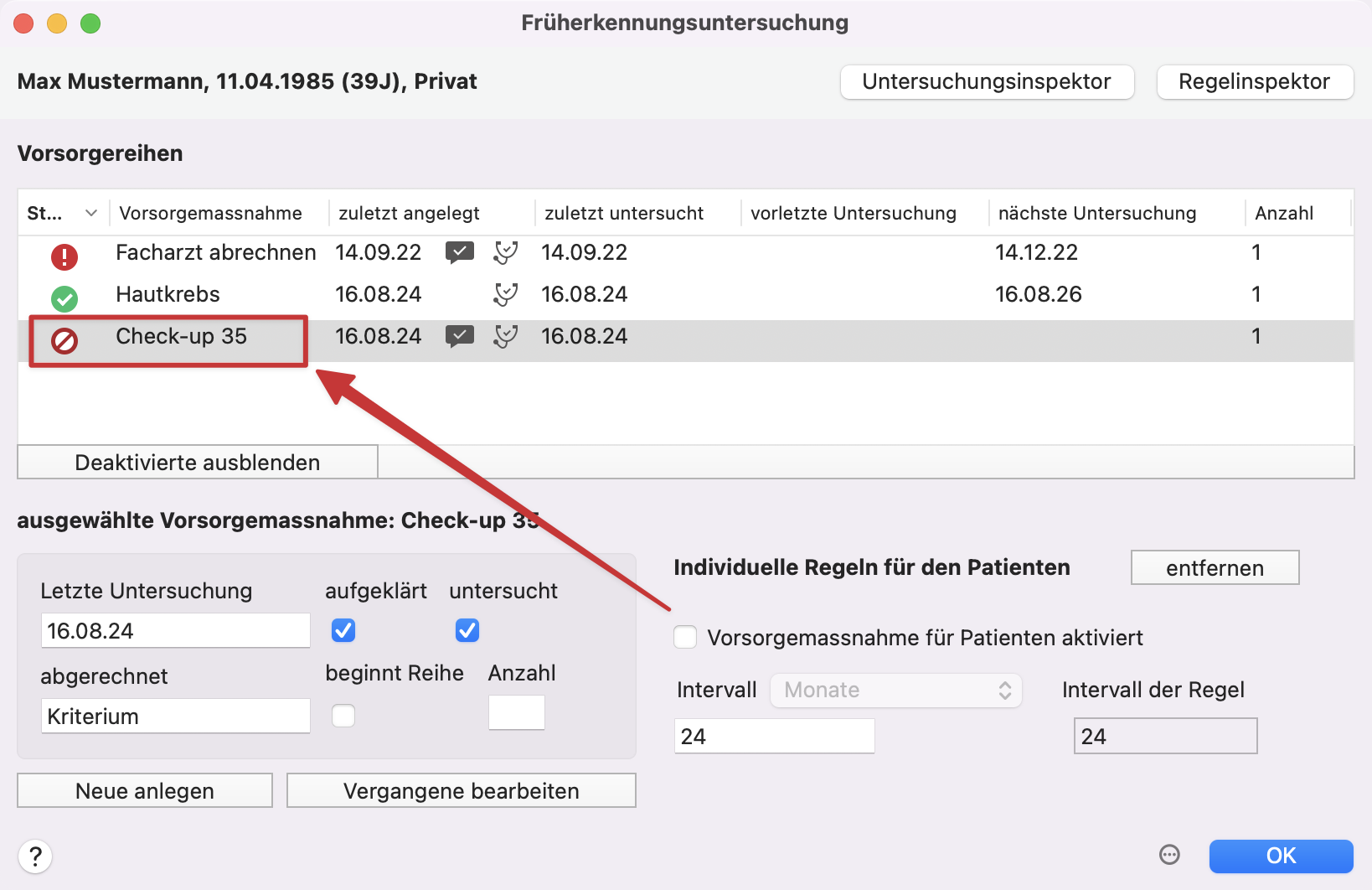Expand the St... column sort chevron
Image resolution: width=1372 pixels, height=890 pixels.
(x=91, y=214)
